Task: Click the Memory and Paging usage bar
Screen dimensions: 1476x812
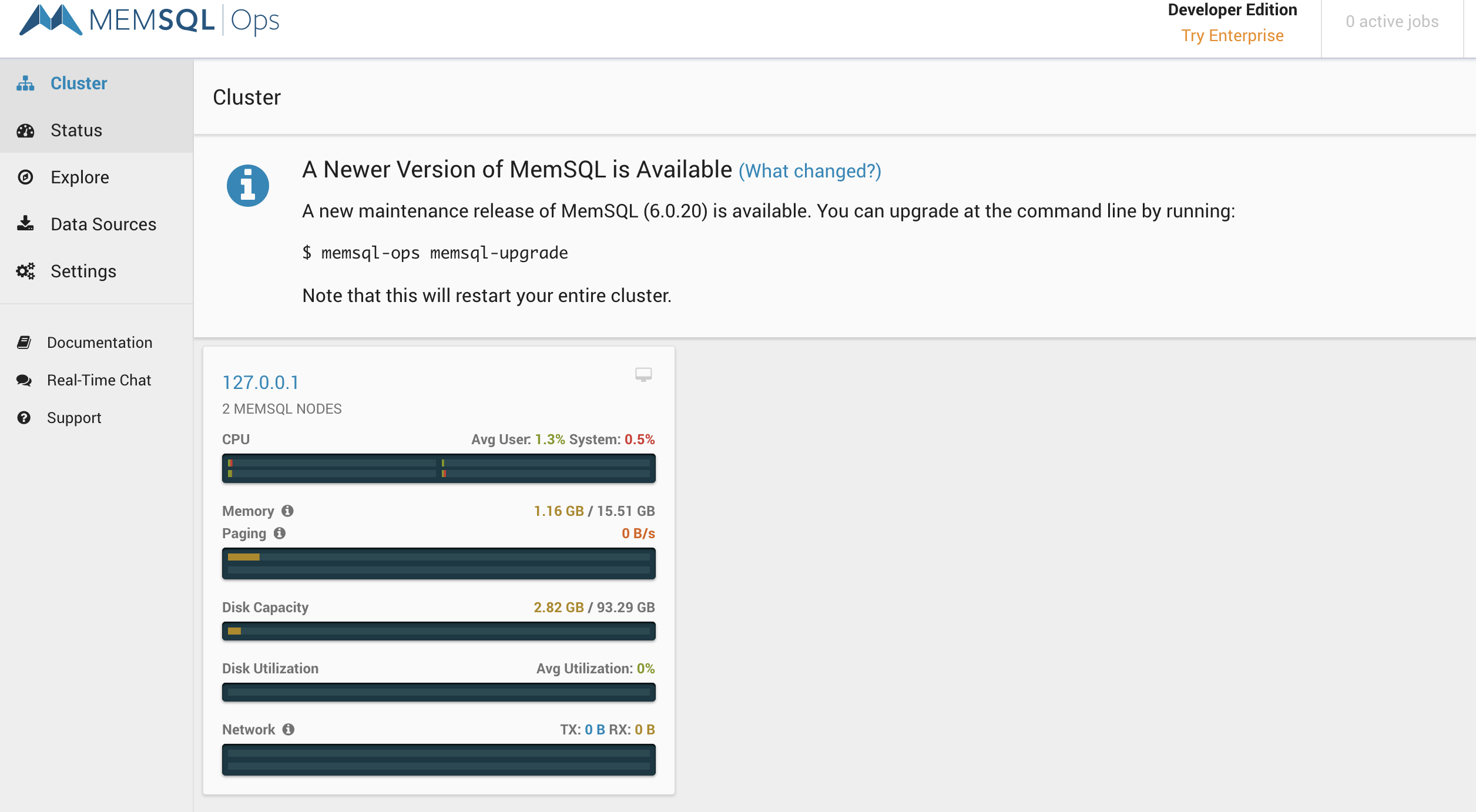Action: pos(439,563)
